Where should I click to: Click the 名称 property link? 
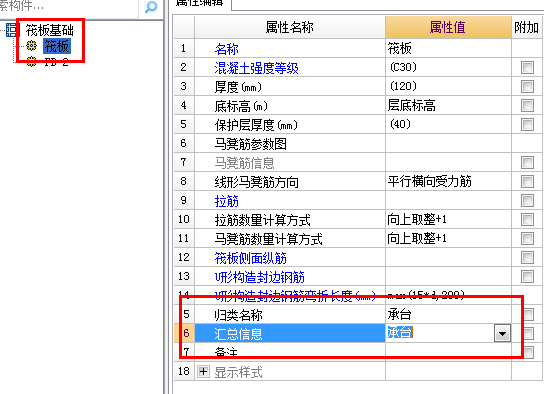(x=227, y=49)
